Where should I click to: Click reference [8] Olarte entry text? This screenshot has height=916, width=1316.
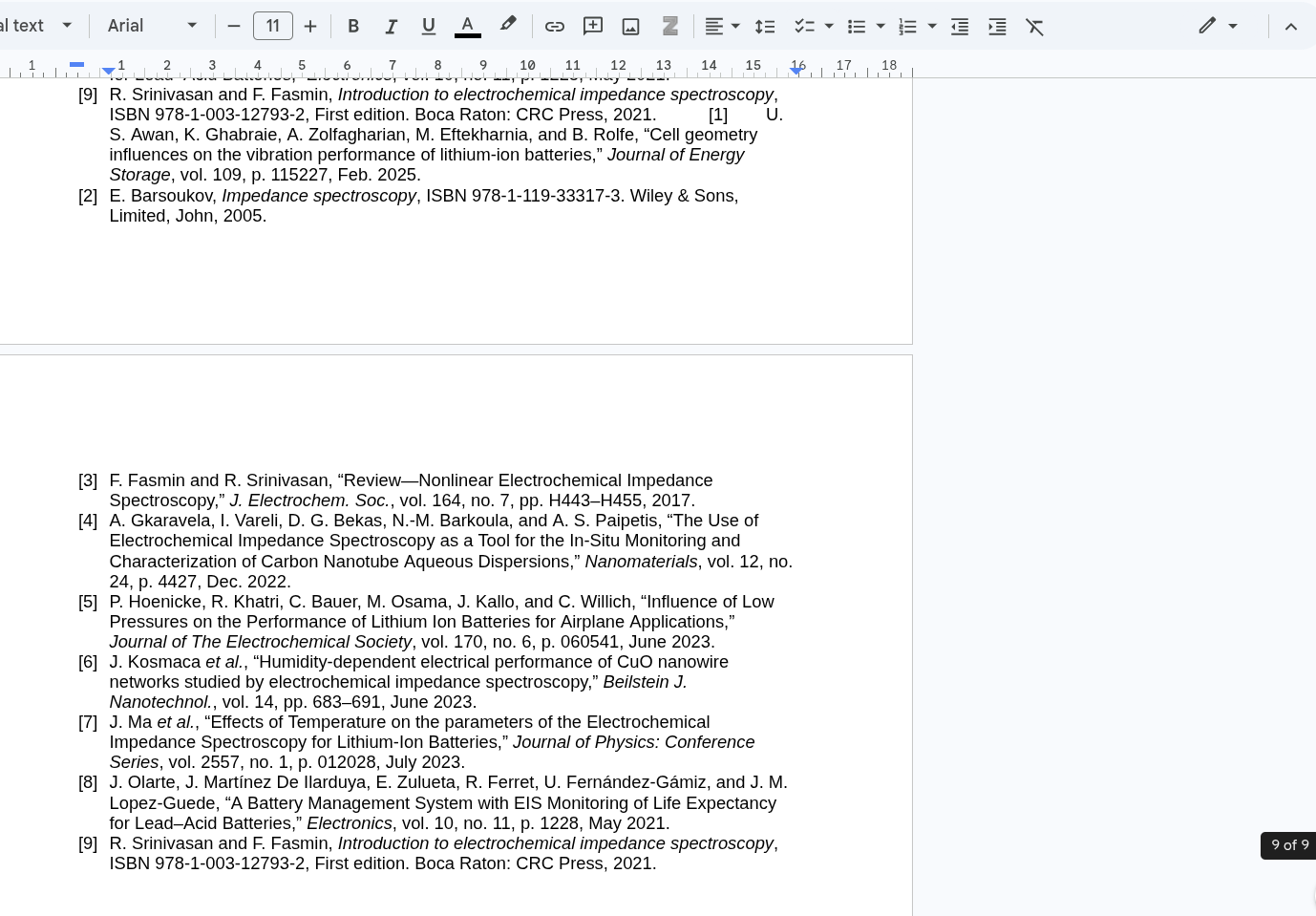point(448,803)
